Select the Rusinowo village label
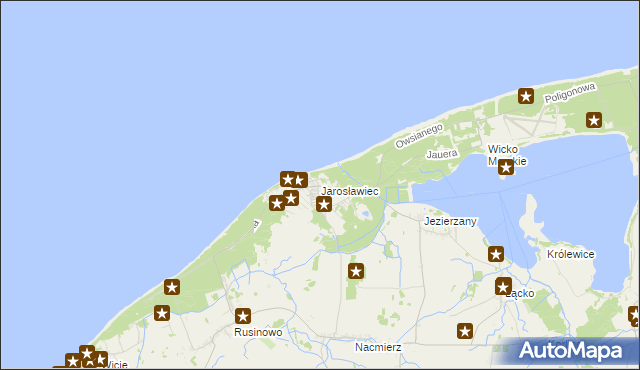640x370 pixels. coord(258,332)
